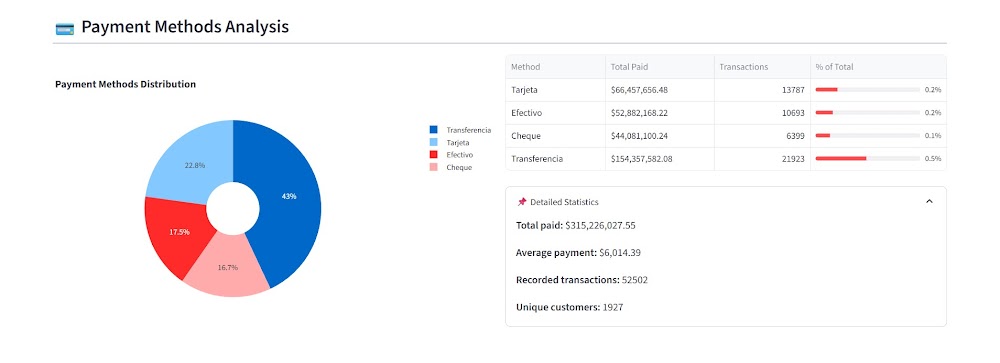
Task: Select the 16.7% Cheque pie slice
Action: (228, 268)
